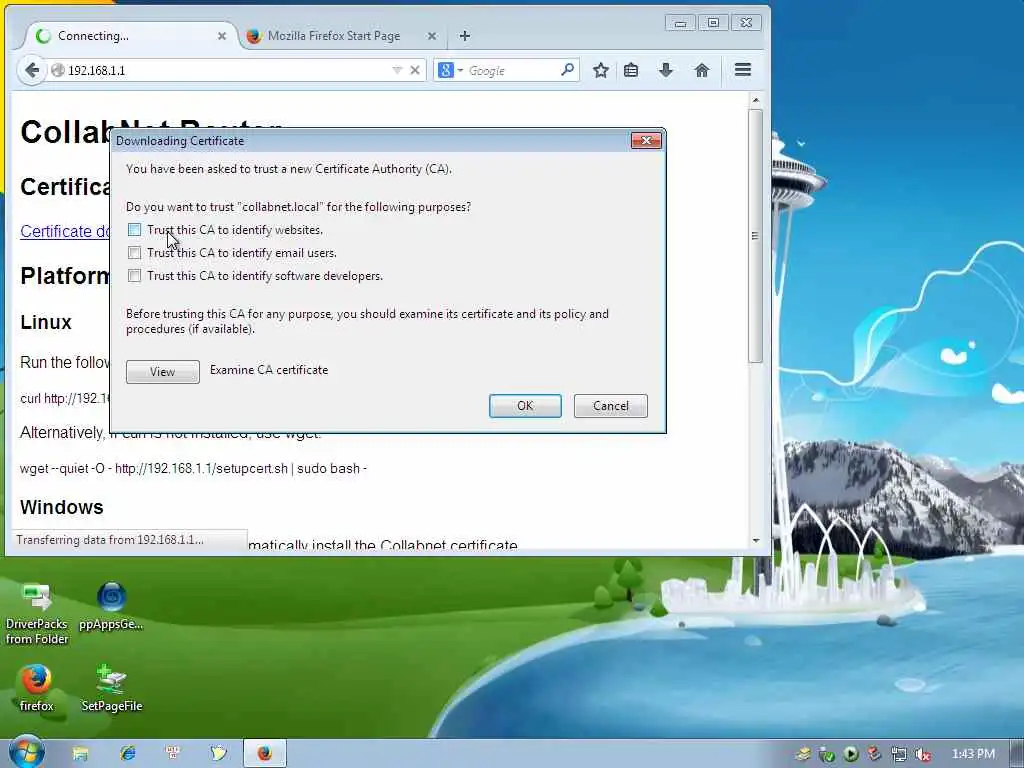Viewport: 1024px width, 768px height.
Task: Select the wget setupcert.sh command text
Action: click(x=193, y=468)
